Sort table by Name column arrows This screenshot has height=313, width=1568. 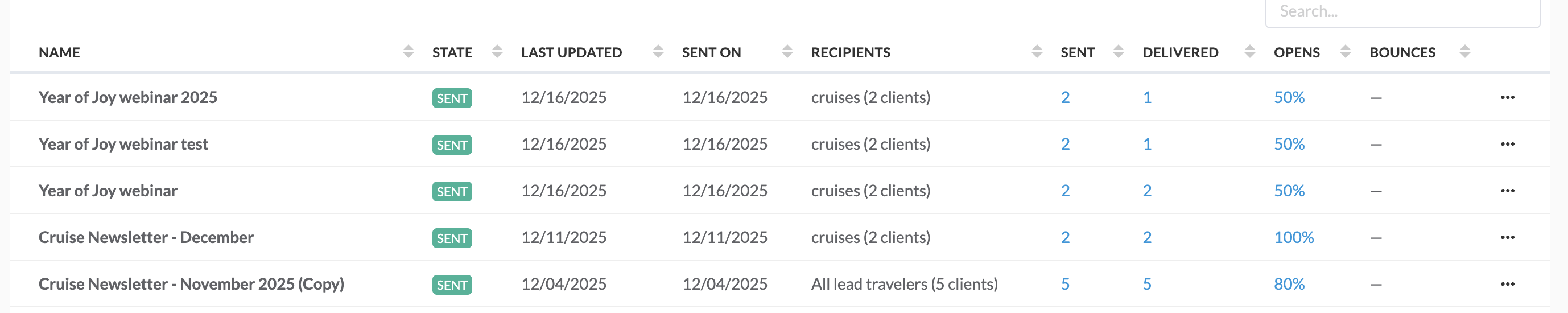(x=408, y=52)
